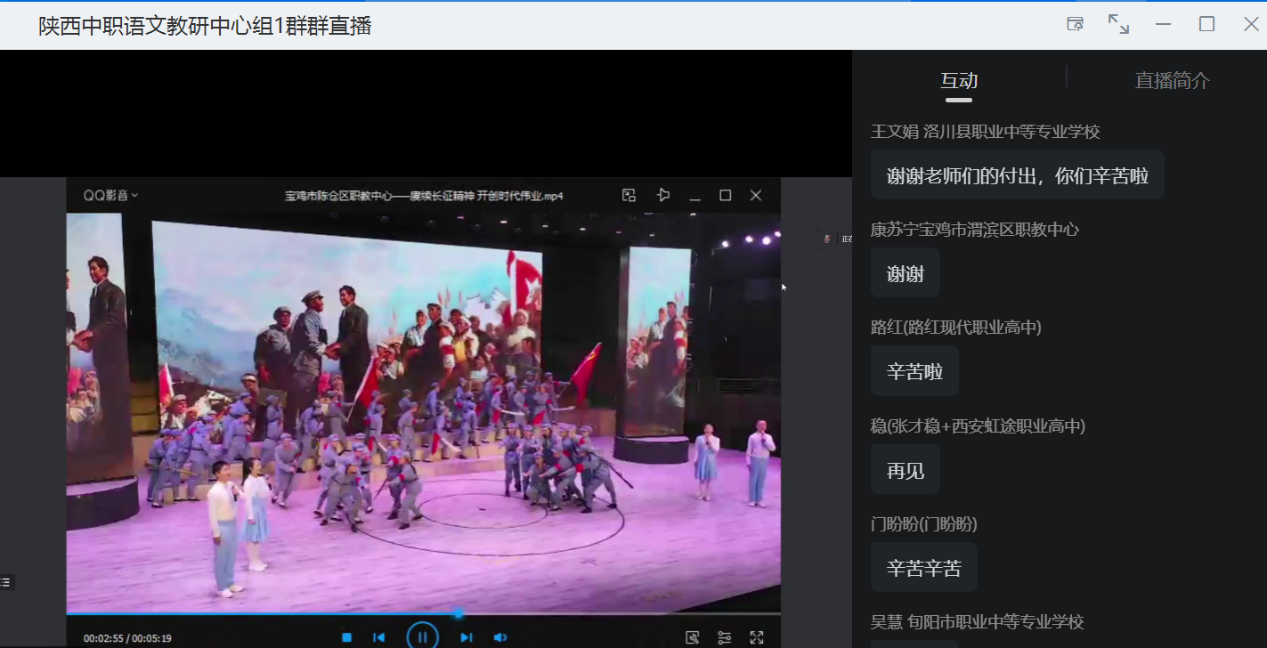Click the sender name 稳(张才稳+西安虹途职业高中)
Viewport: 1267px width, 648px height.
pos(978,426)
